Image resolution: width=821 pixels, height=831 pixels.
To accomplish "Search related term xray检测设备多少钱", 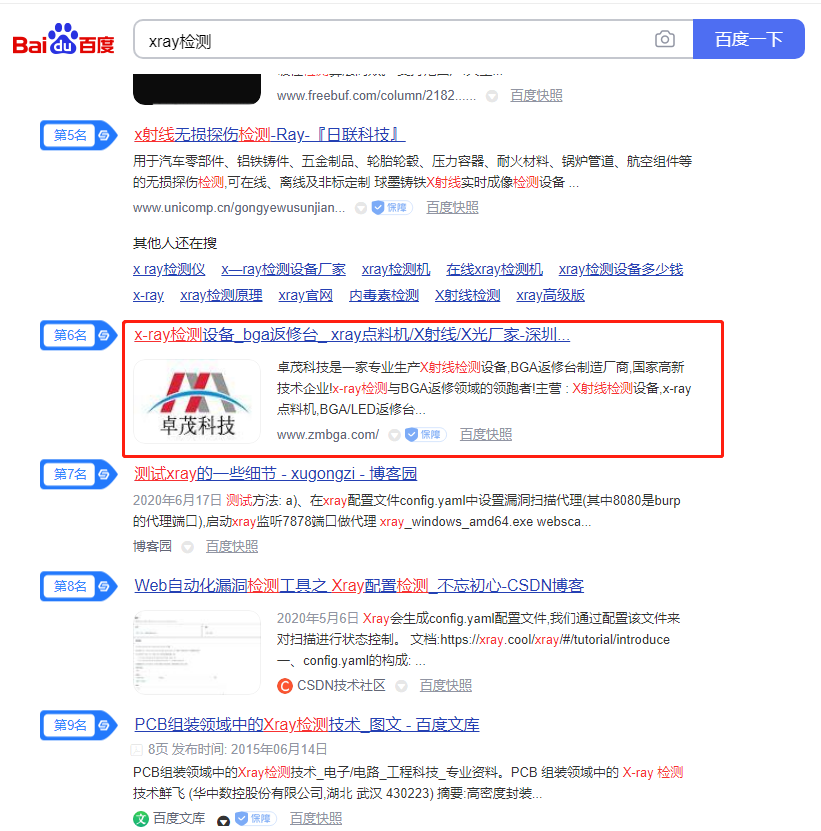I will point(621,269).
